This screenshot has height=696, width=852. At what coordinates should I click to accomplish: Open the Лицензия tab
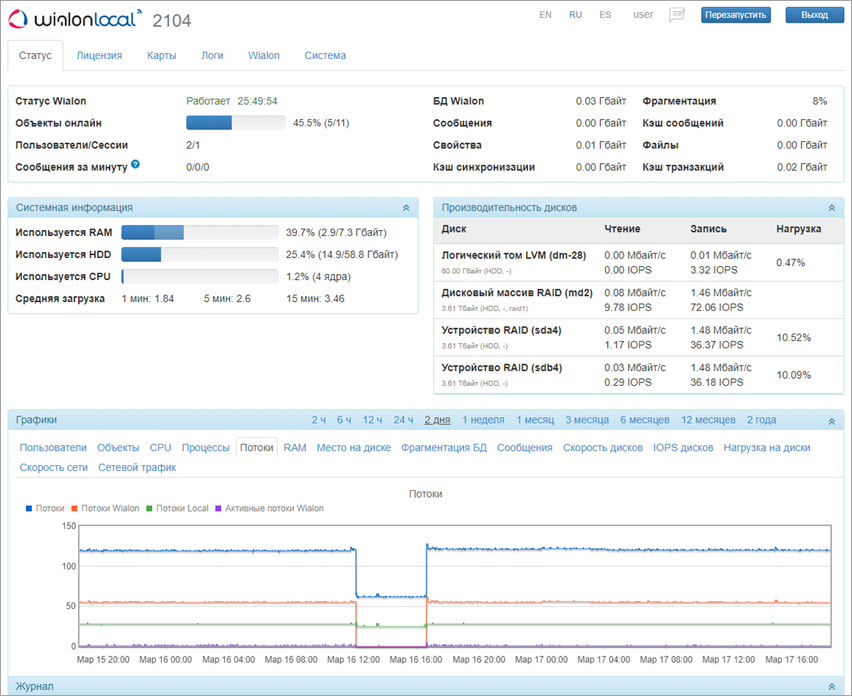pos(99,56)
